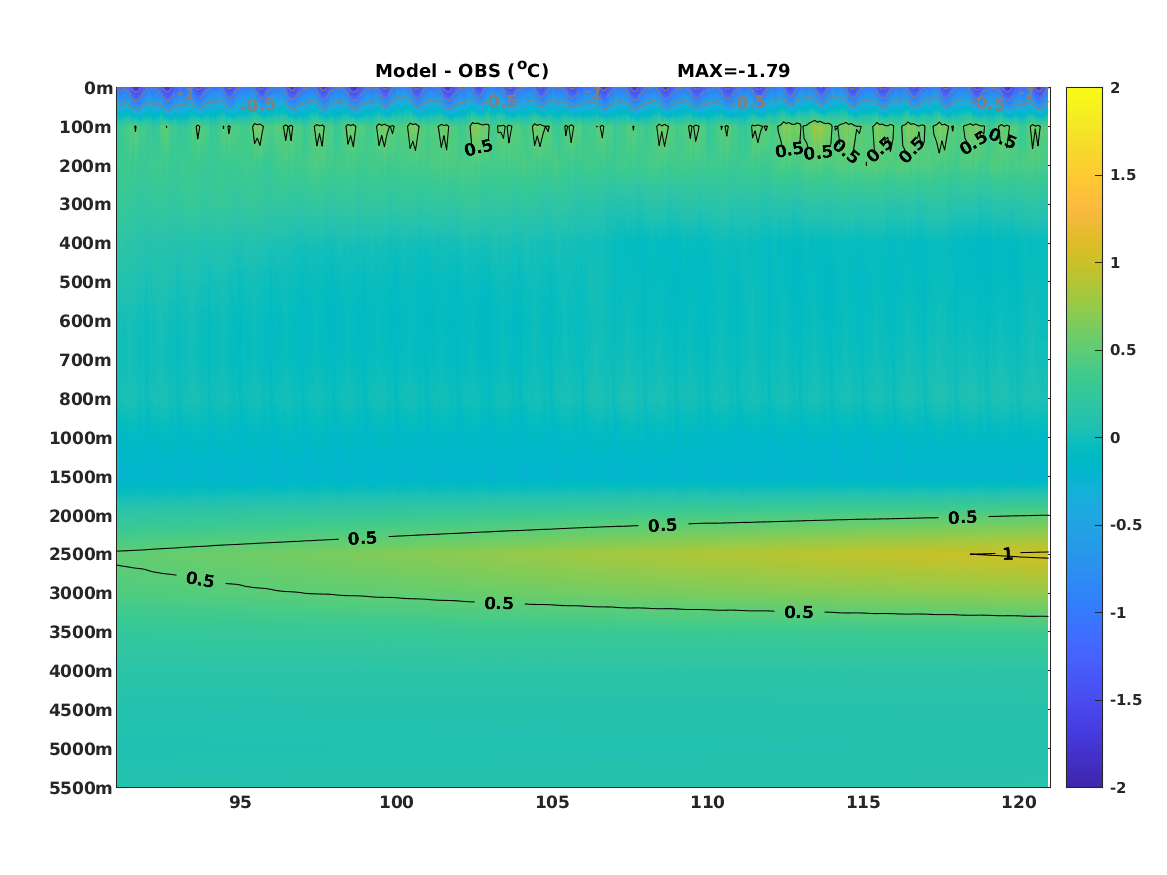1167x875 pixels.
Task: Select the "200m" depth tick label
Action: click(x=86, y=166)
